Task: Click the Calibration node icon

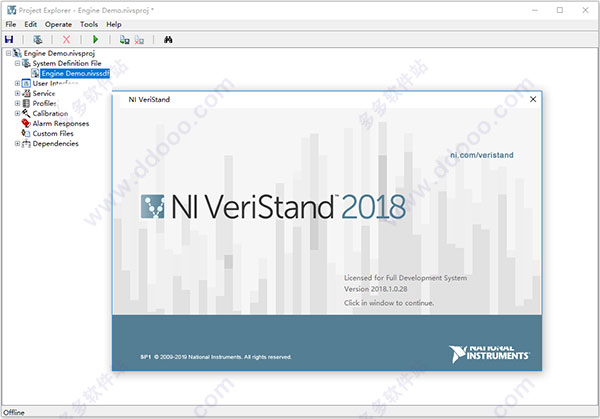Action: (x=26, y=113)
